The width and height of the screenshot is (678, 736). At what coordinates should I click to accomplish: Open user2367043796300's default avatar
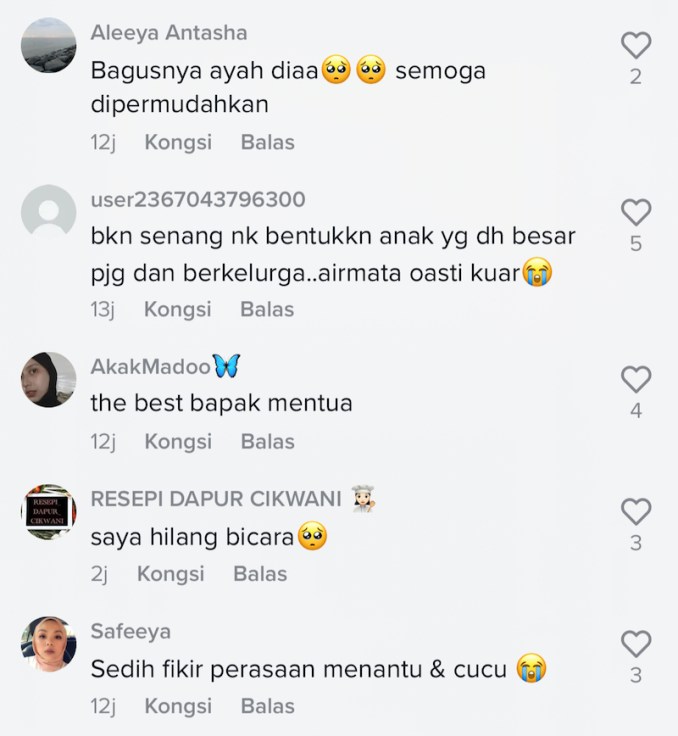click(49, 212)
